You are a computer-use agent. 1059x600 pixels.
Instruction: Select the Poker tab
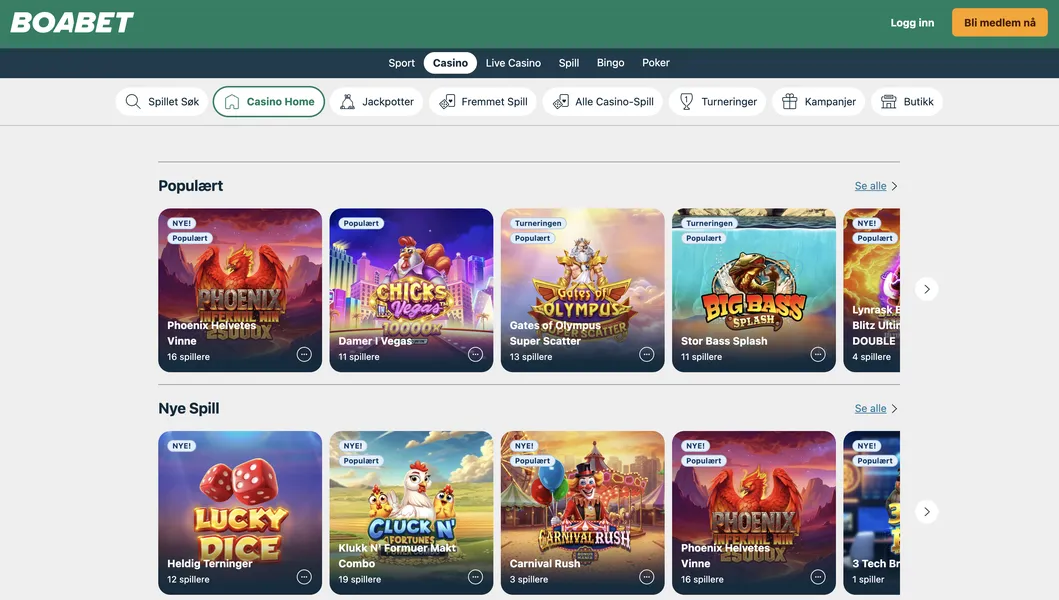pos(655,63)
